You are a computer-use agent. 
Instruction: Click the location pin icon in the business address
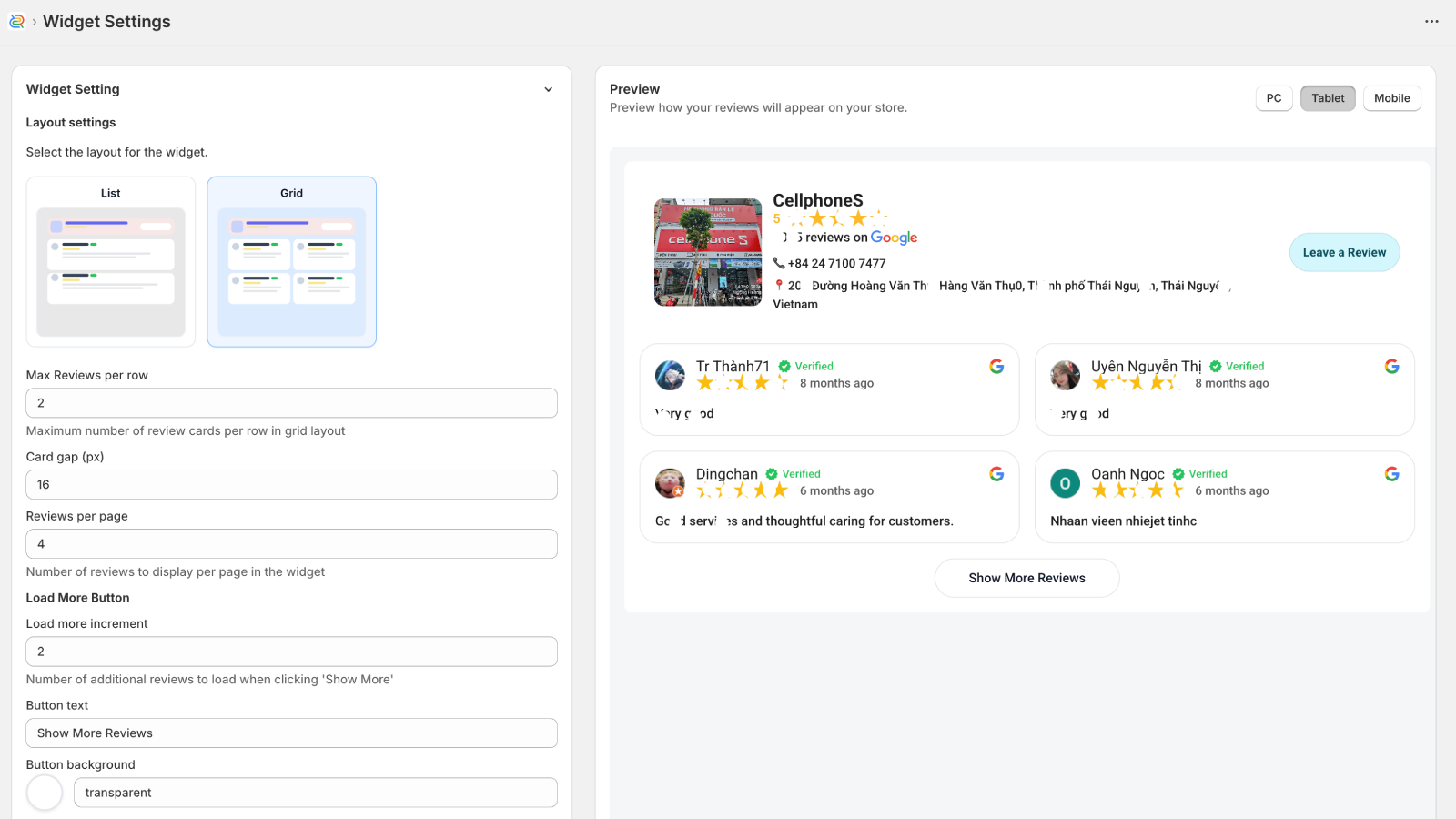pyautogui.click(x=781, y=285)
